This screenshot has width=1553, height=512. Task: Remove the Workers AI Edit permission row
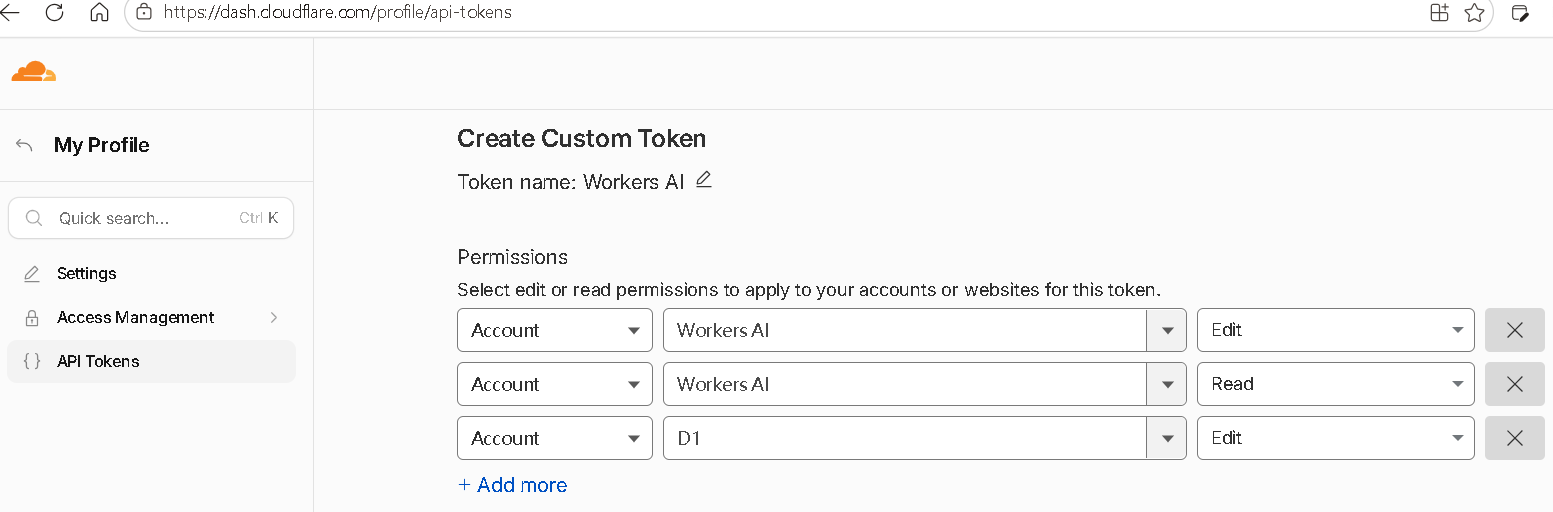point(1515,330)
